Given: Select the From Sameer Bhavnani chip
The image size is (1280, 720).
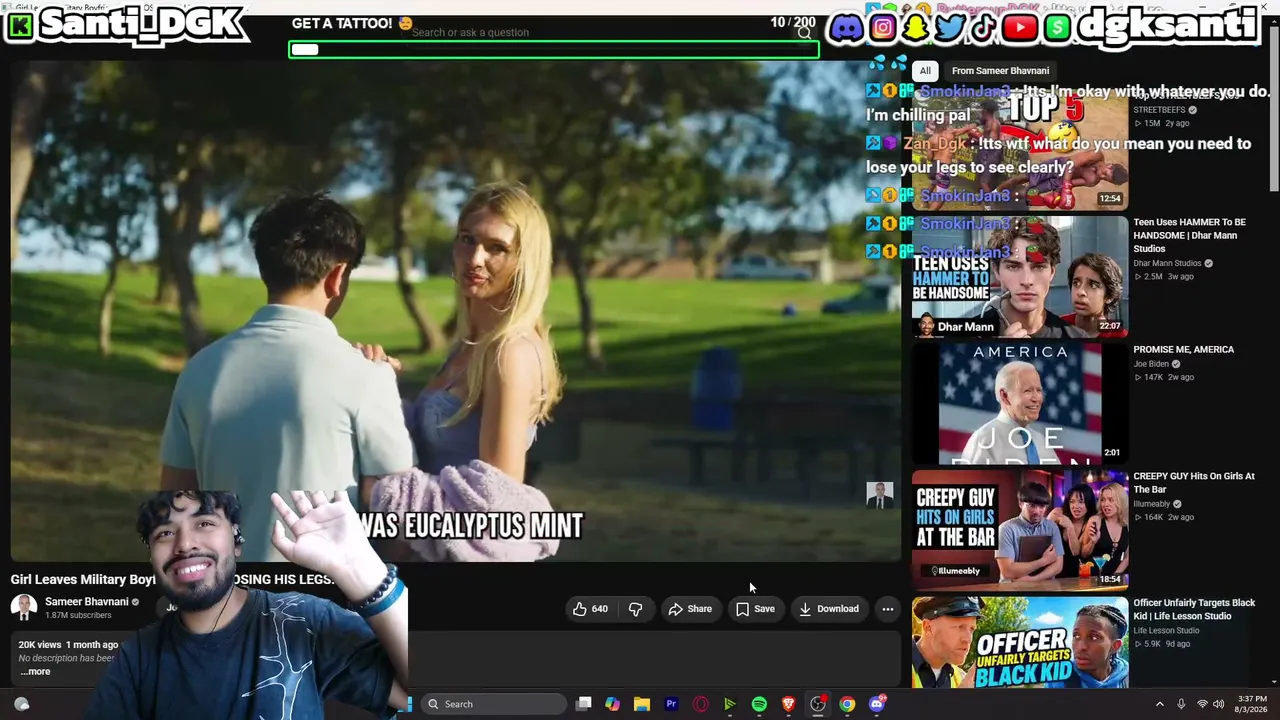Looking at the screenshot, I should click(x=1000, y=71).
